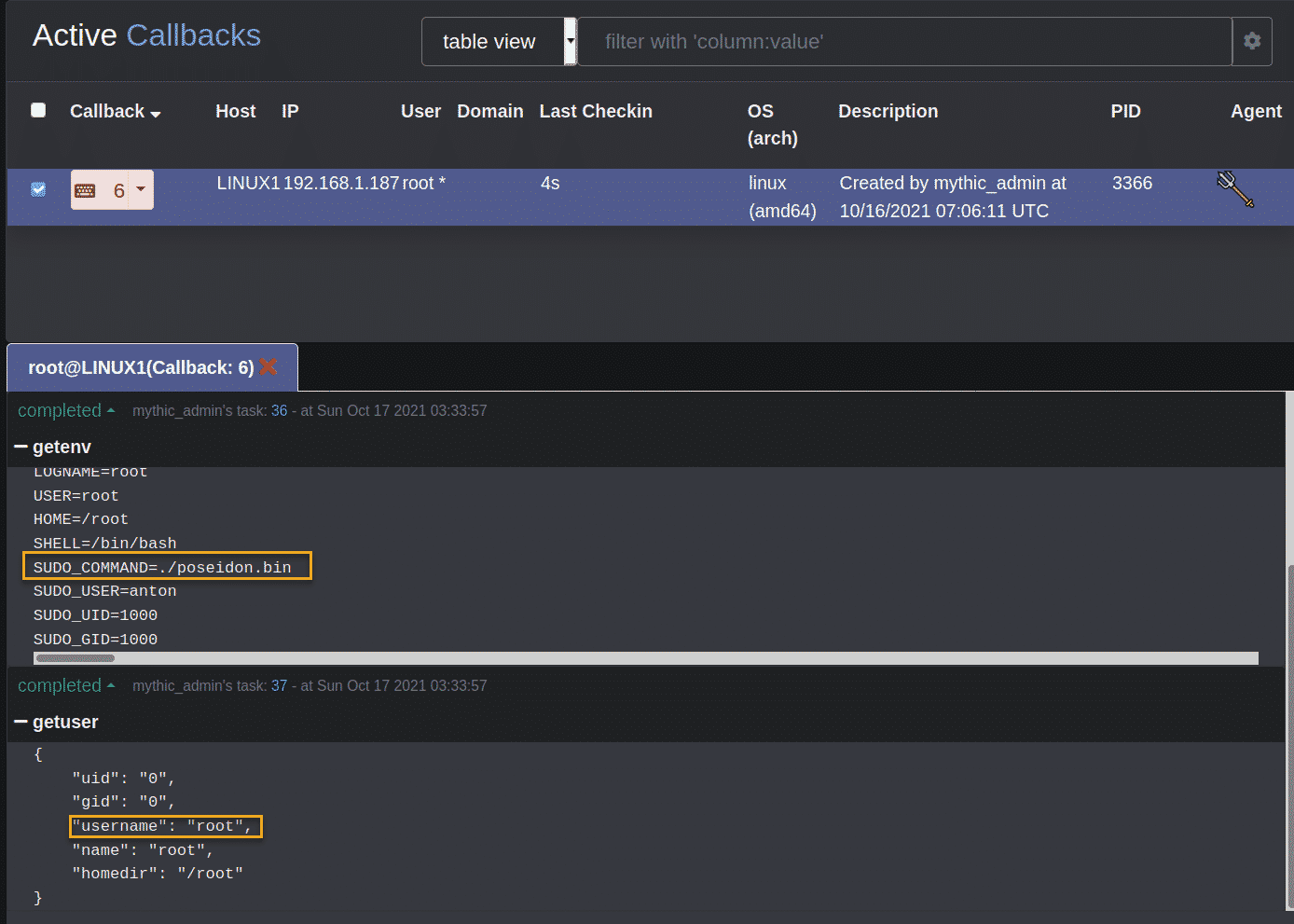The width and height of the screenshot is (1294, 924).
Task: Open task 36 details link
Action: (x=279, y=410)
